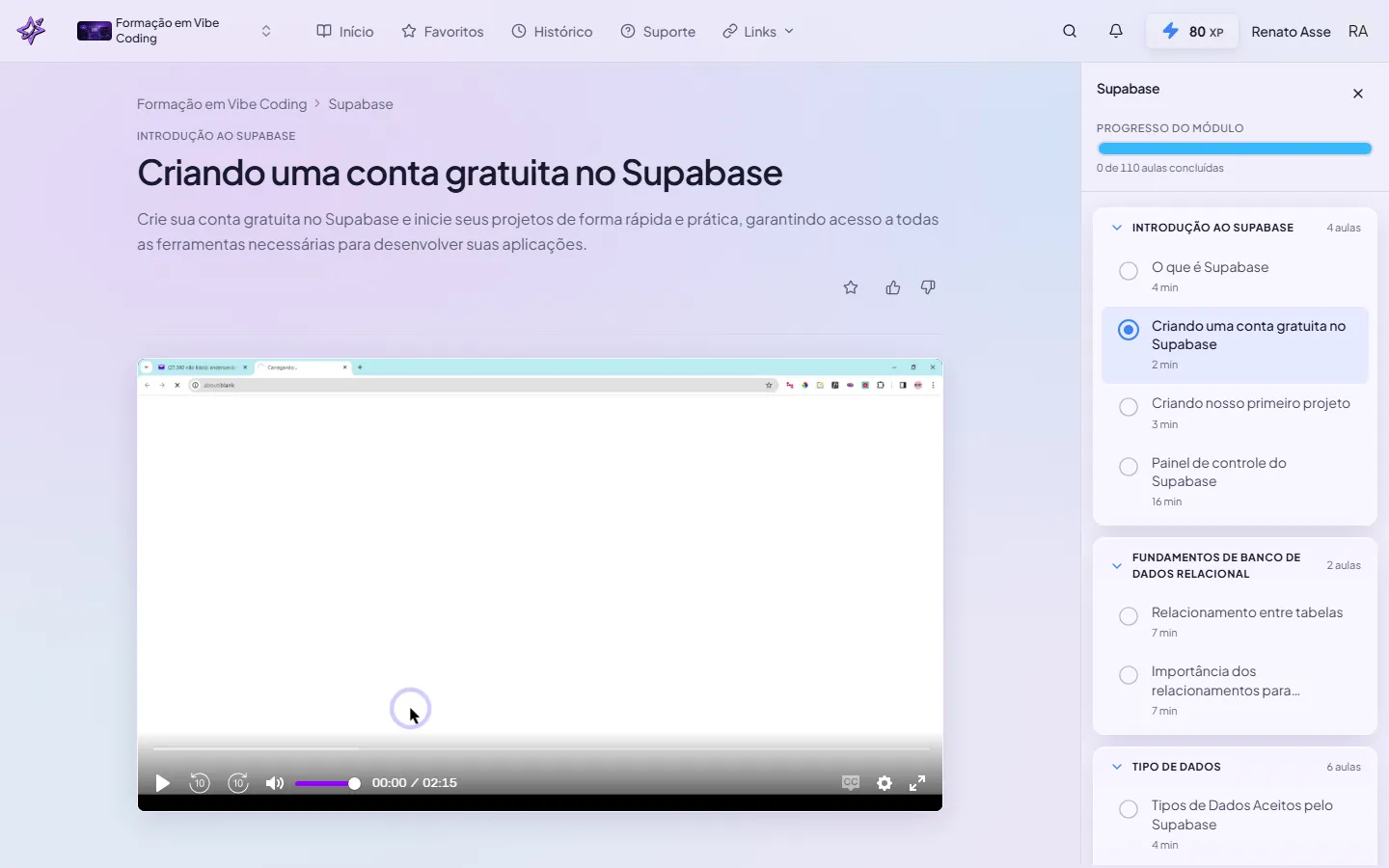This screenshot has height=868, width=1389.
Task: Open video settings gear
Action: [885, 783]
